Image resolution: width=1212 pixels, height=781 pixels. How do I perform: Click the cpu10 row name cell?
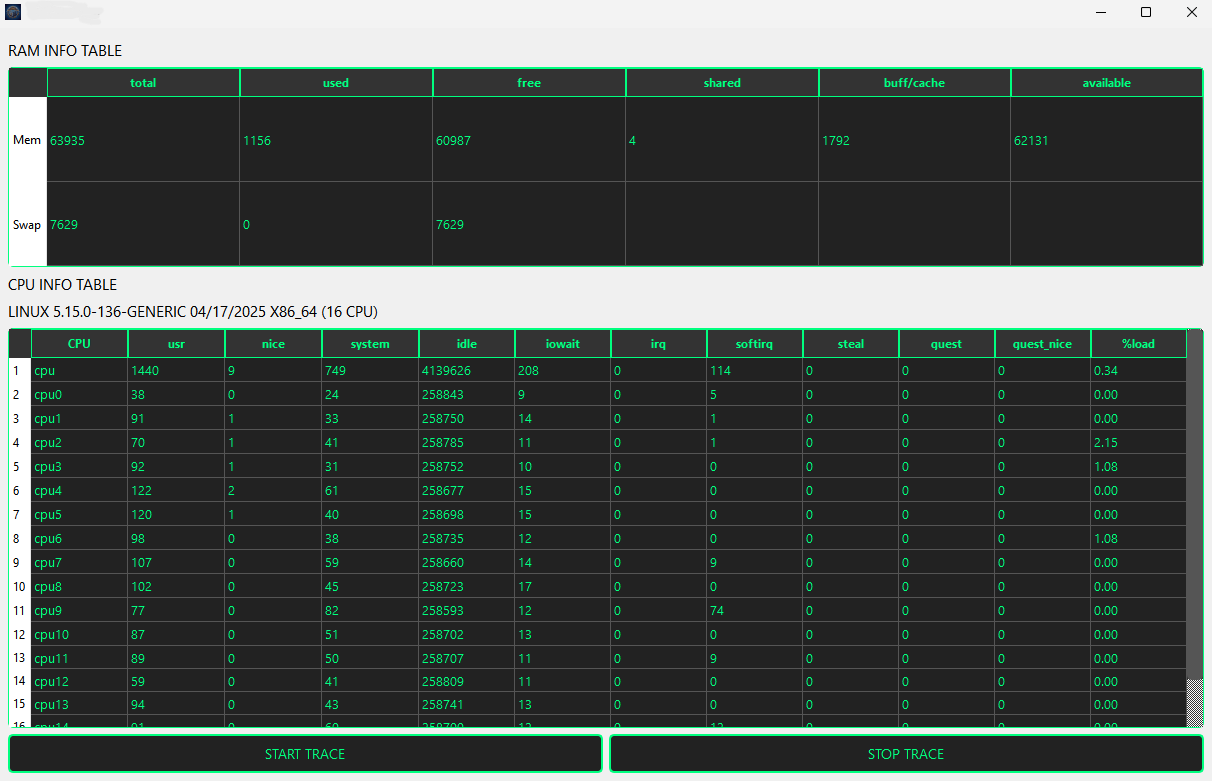(79, 634)
